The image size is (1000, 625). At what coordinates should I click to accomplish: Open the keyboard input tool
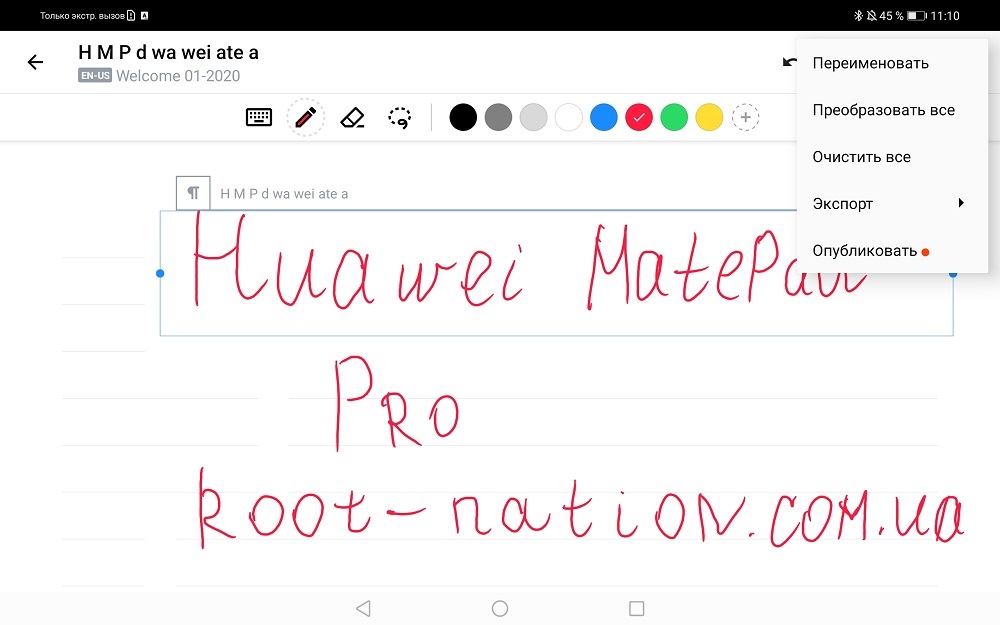[259, 117]
